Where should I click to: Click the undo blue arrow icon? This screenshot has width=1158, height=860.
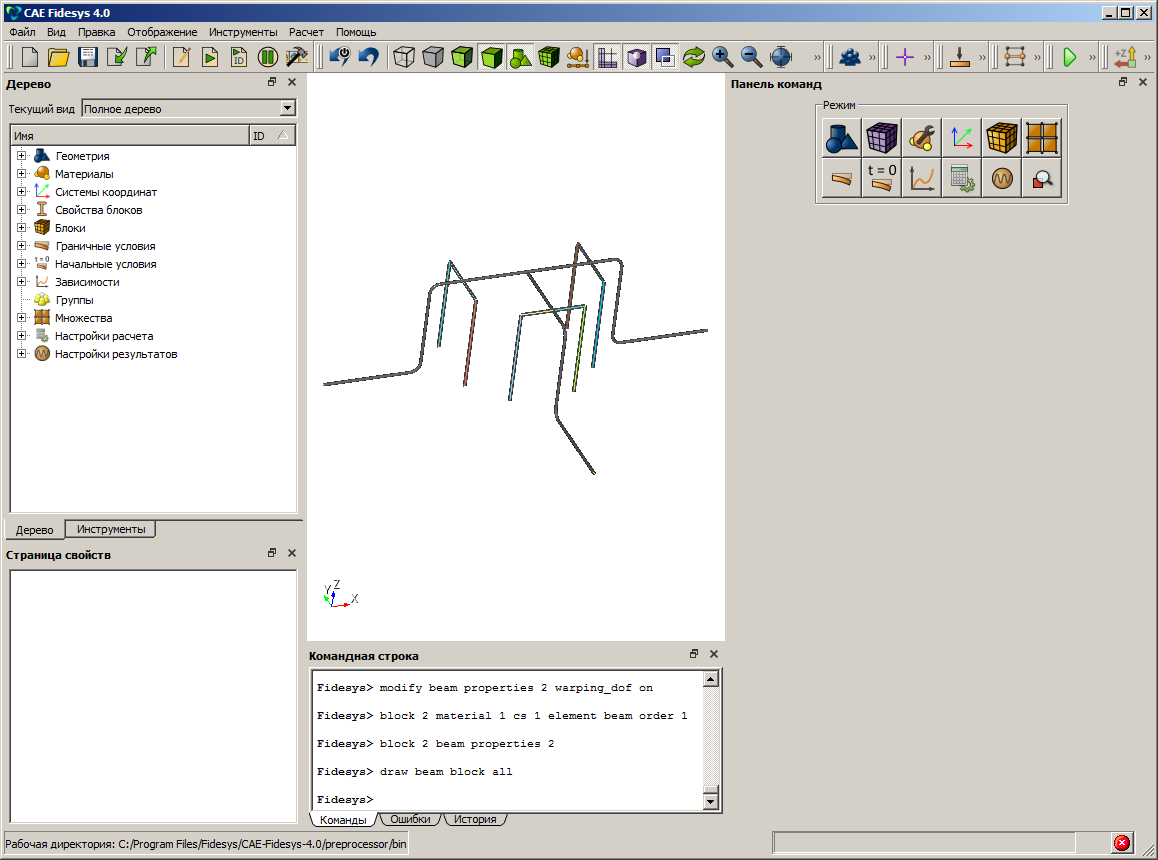[368, 57]
